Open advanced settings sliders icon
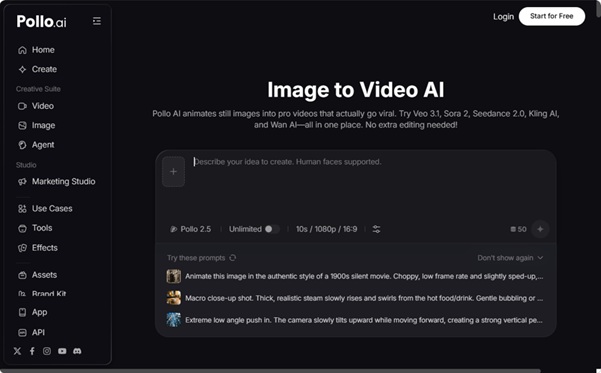This screenshot has height=373, width=601. coord(376,229)
